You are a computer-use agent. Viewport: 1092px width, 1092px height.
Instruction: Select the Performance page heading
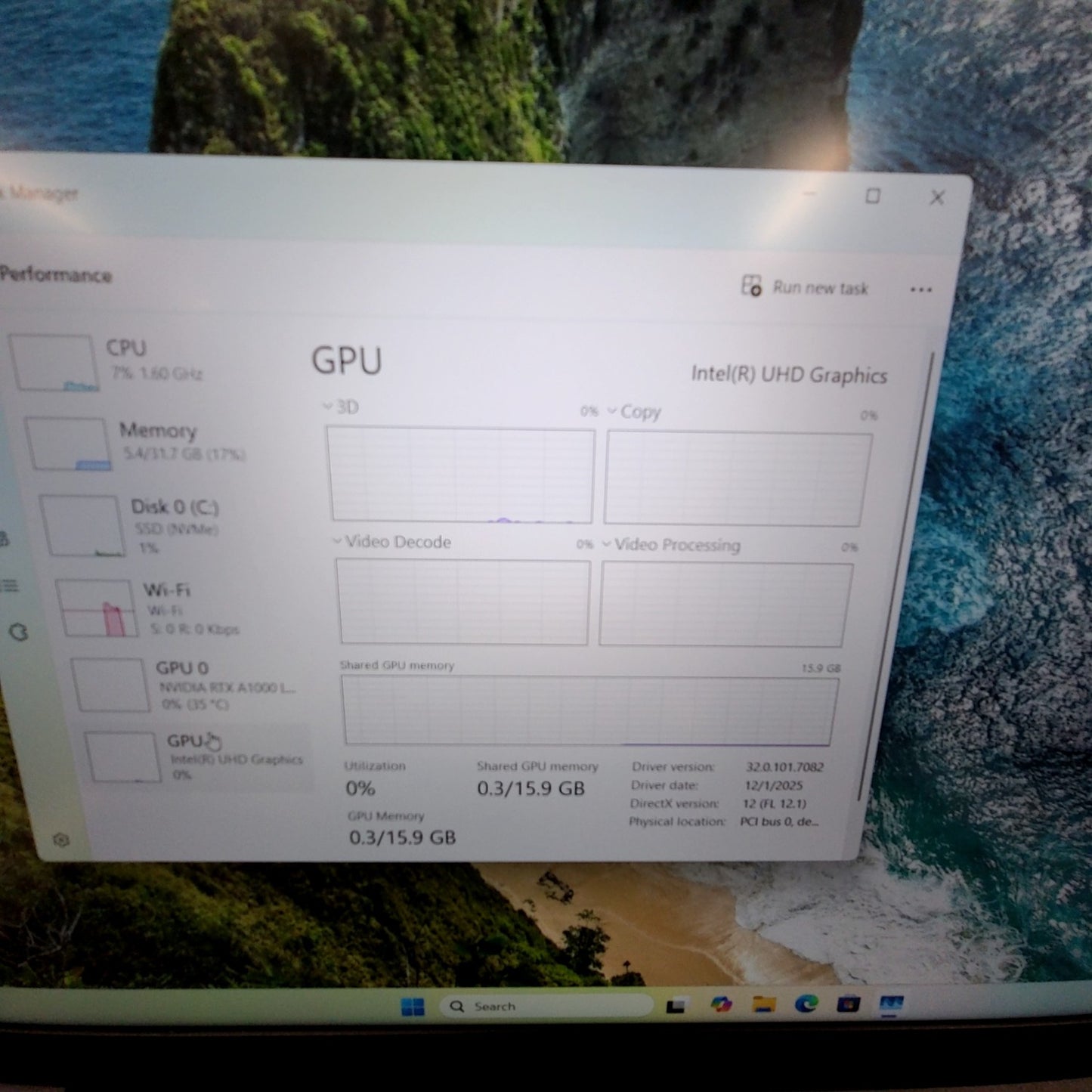55,275
